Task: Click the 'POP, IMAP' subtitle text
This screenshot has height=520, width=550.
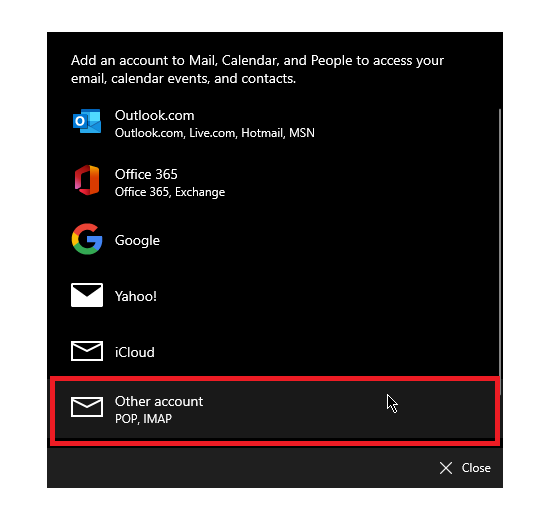Action: tap(143, 419)
